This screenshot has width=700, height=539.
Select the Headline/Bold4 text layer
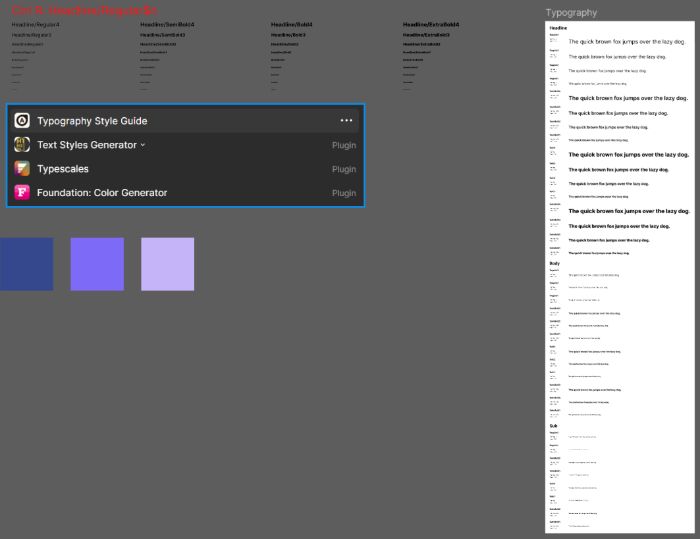pos(292,25)
